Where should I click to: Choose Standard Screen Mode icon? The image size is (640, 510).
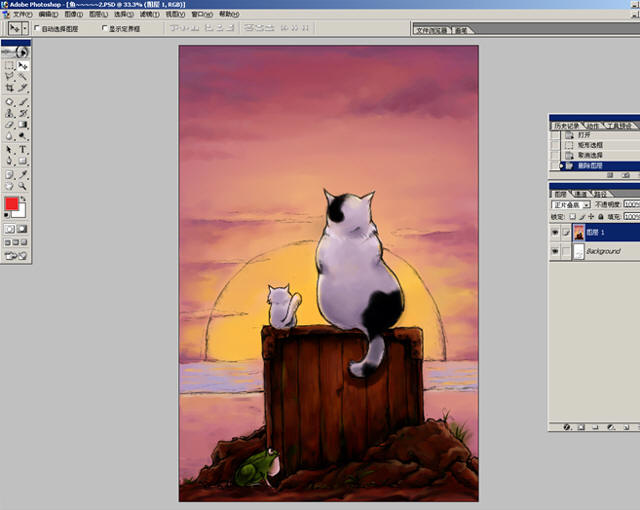[7, 242]
